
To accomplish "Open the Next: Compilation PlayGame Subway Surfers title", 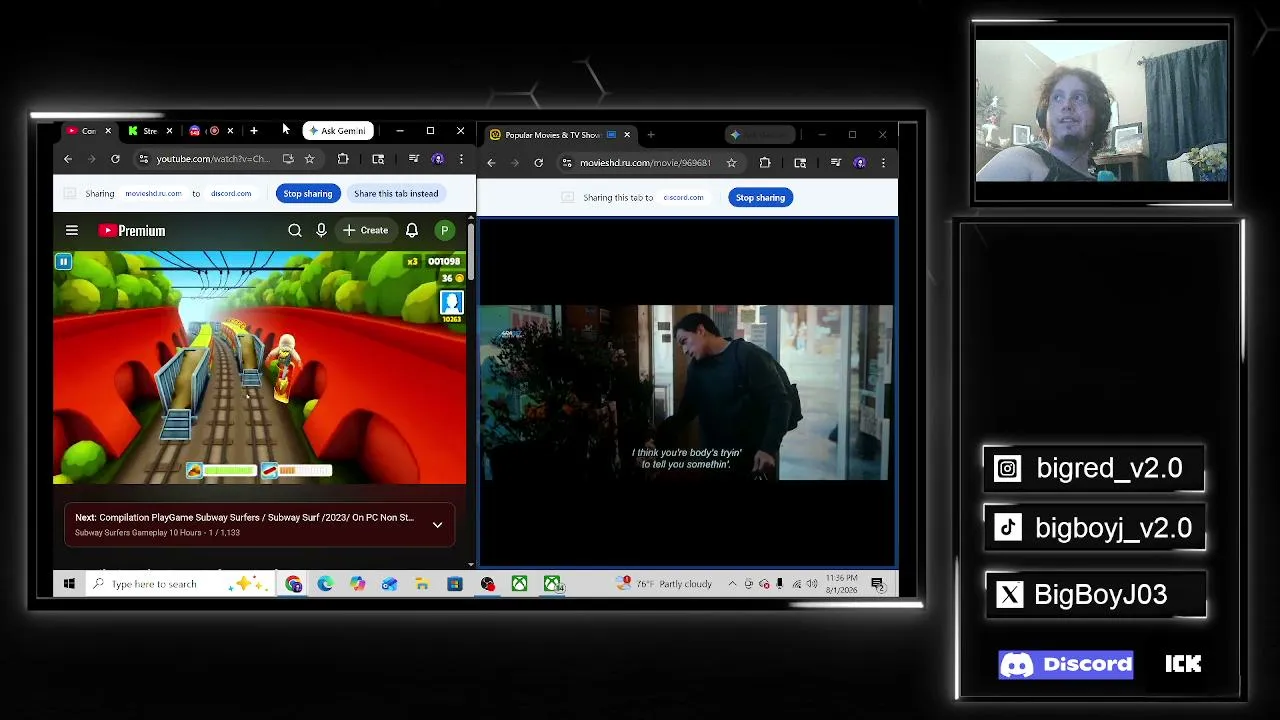I will 244,518.
